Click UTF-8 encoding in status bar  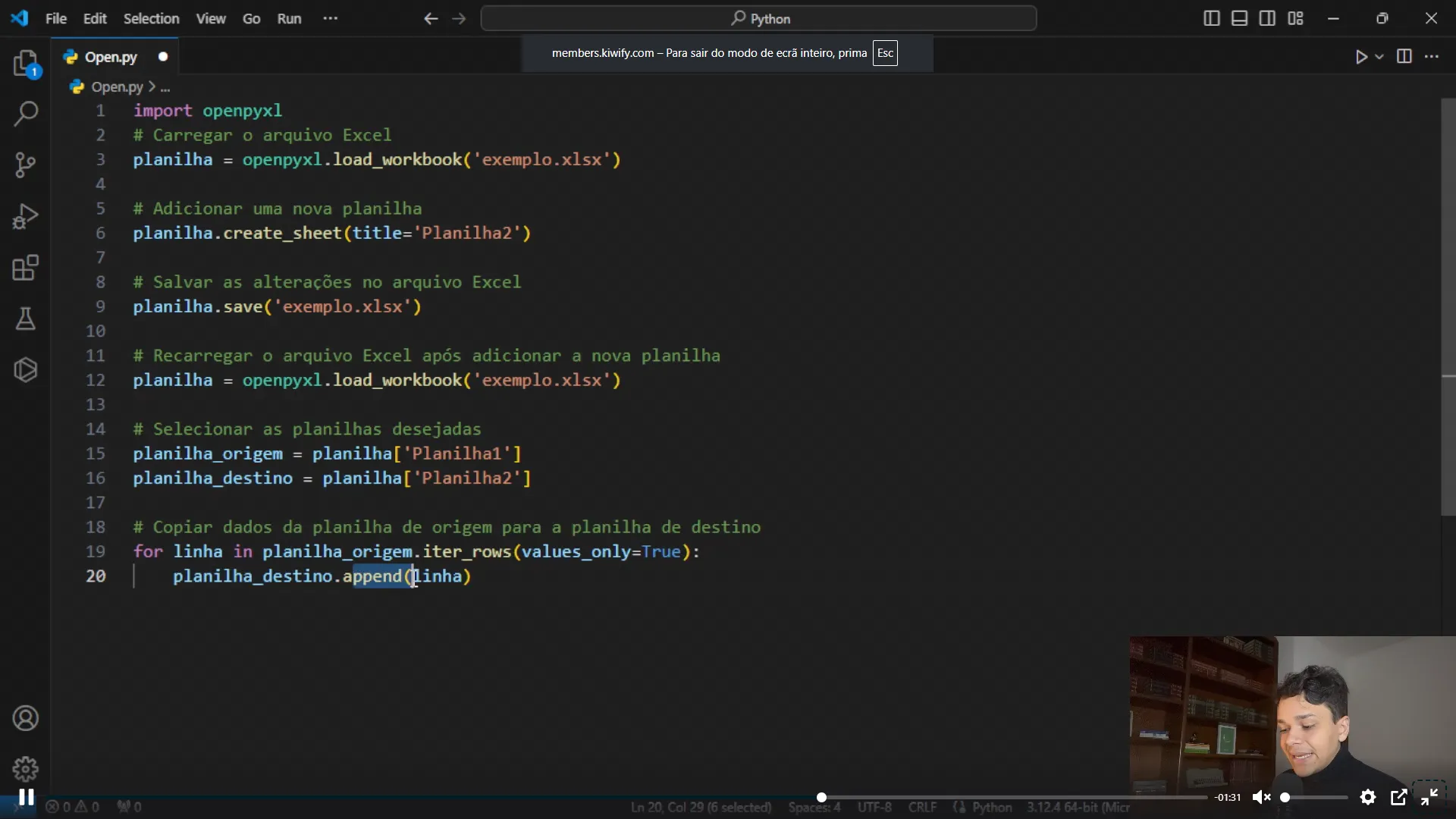874,807
